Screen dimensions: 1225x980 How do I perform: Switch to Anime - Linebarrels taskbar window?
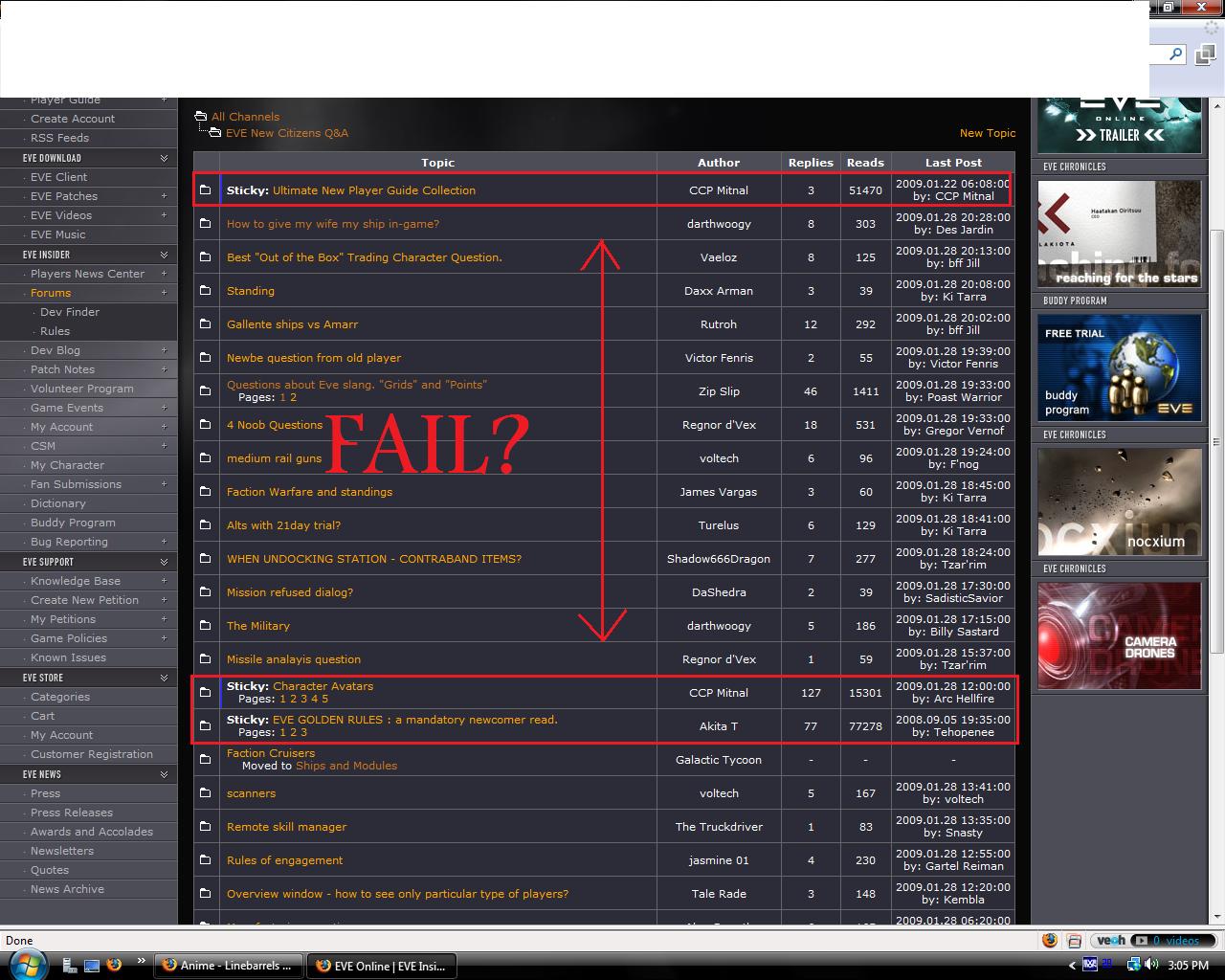[x=229, y=966]
